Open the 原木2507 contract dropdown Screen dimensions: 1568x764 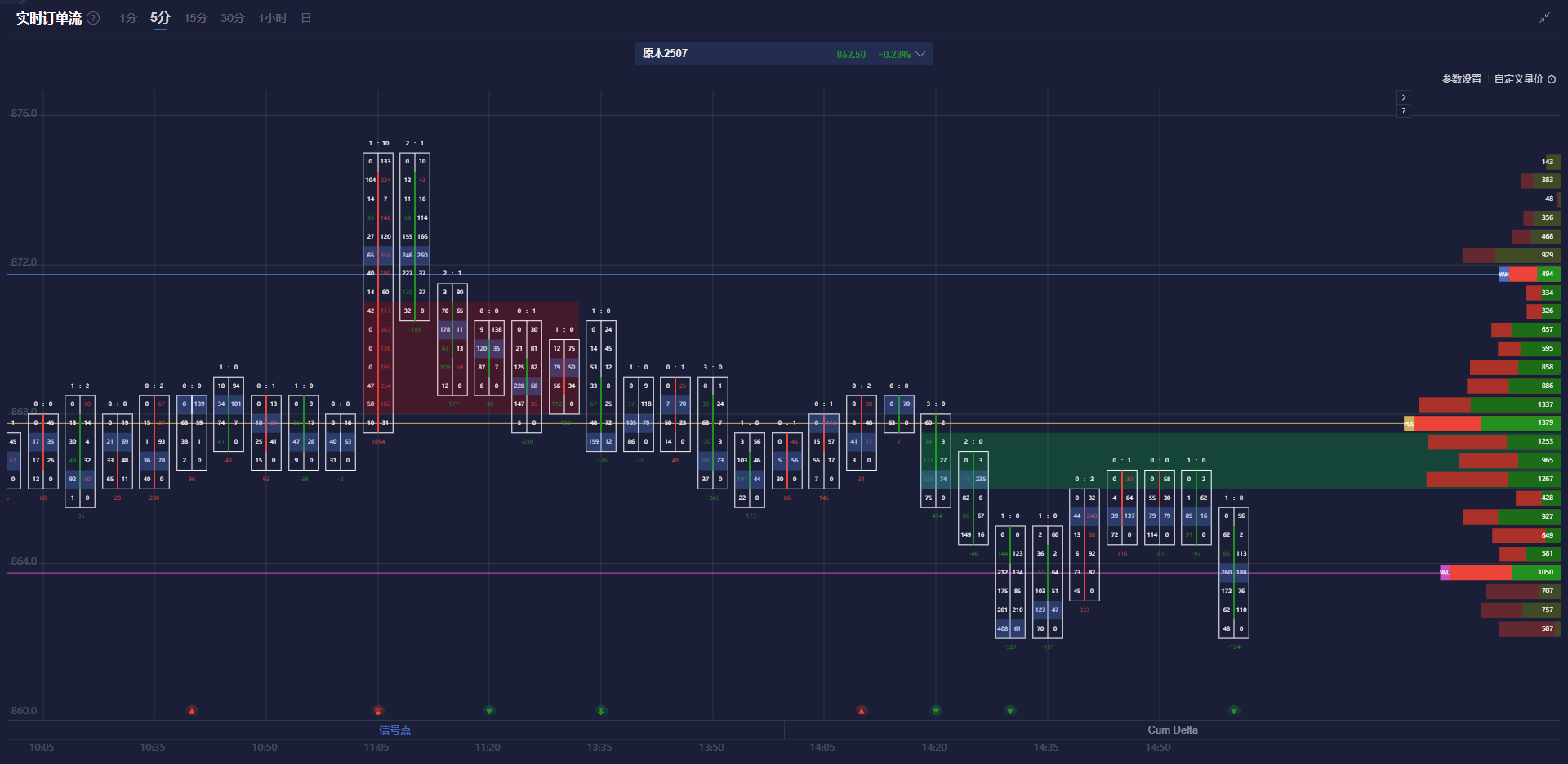point(920,54)
